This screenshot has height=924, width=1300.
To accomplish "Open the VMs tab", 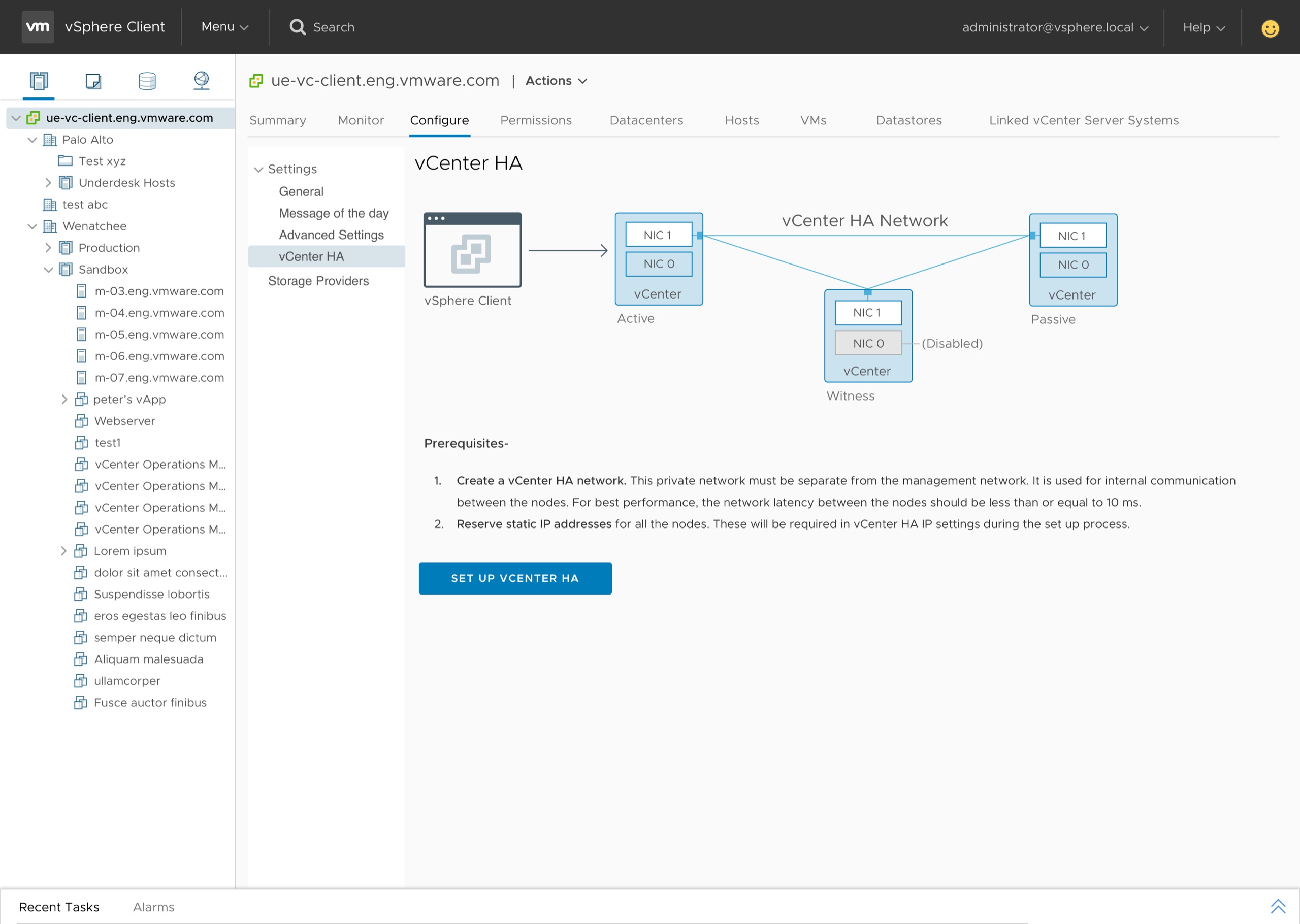I will (x=813, y=121).
